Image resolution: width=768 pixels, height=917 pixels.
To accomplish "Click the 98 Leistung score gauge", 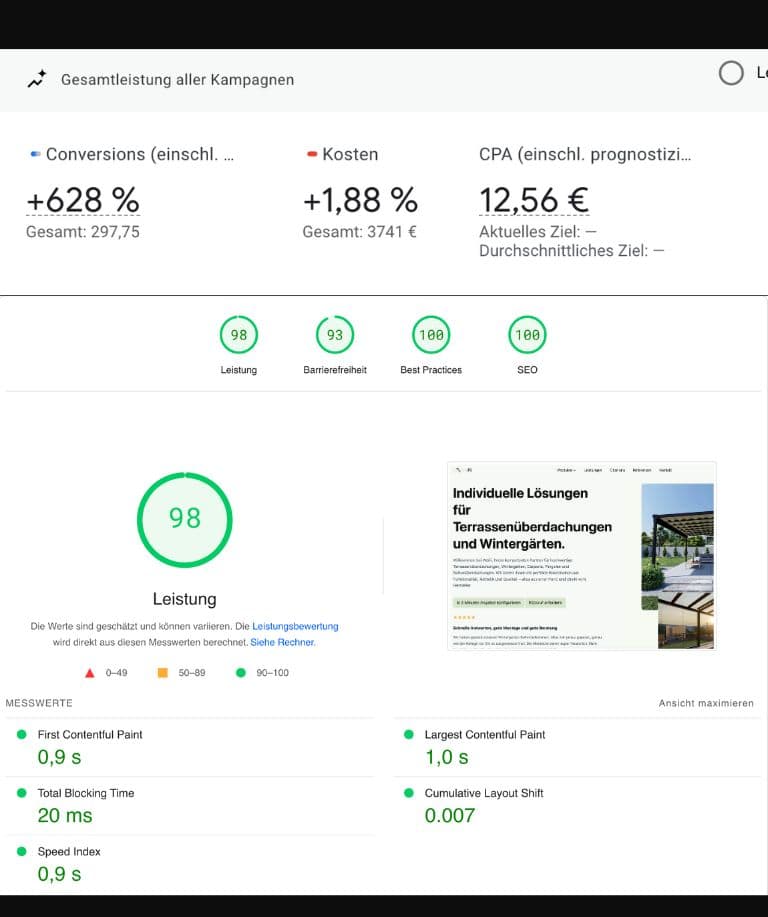I will click(x=238, y=335).
